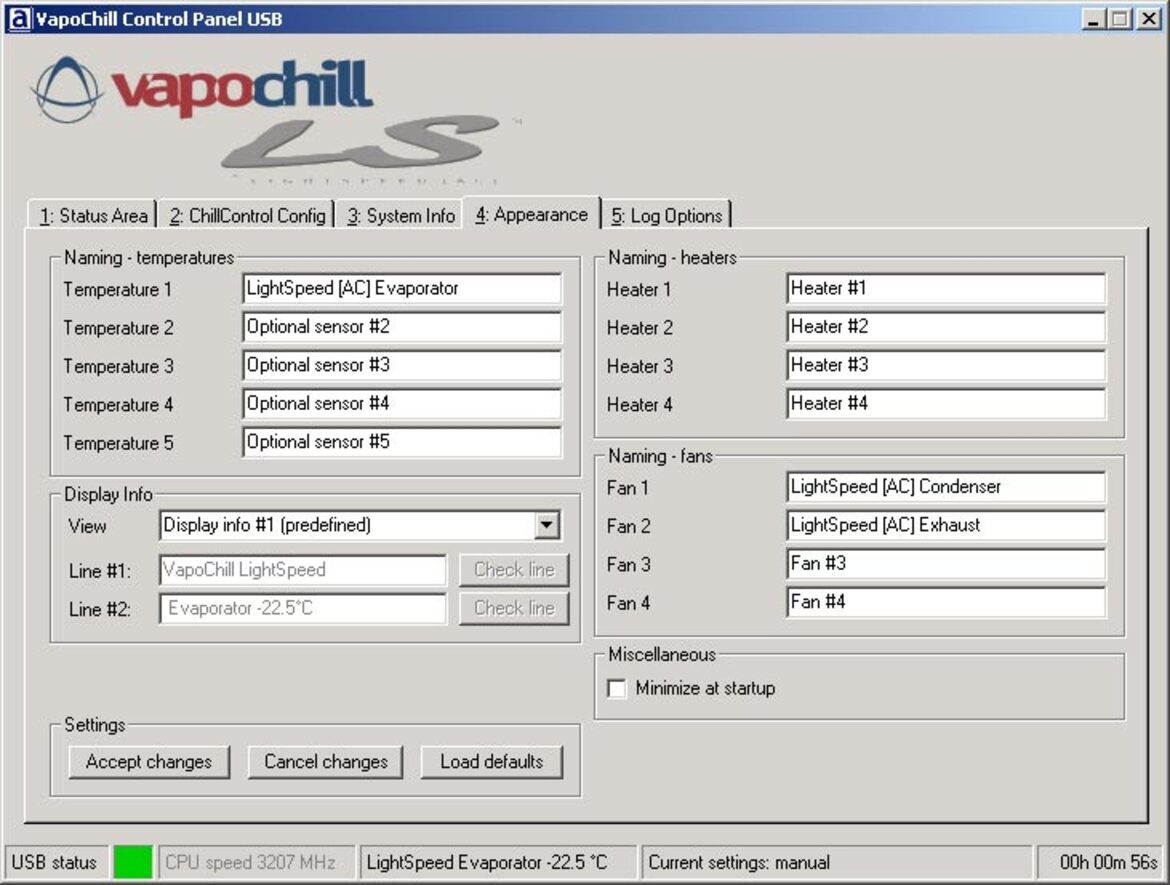The height and width of the screenshot is (885, 1170).
Task: Click into the Fan 4 name field
Action: click(946, 602)
